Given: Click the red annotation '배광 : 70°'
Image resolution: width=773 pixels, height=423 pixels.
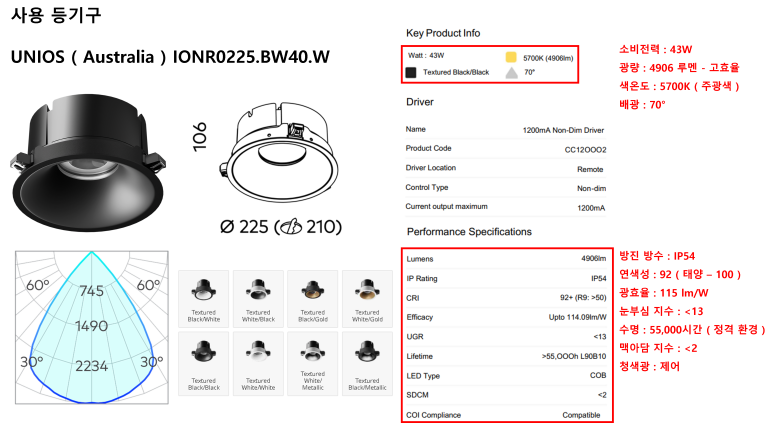Looking at the screenshot, I should point(642,105).
